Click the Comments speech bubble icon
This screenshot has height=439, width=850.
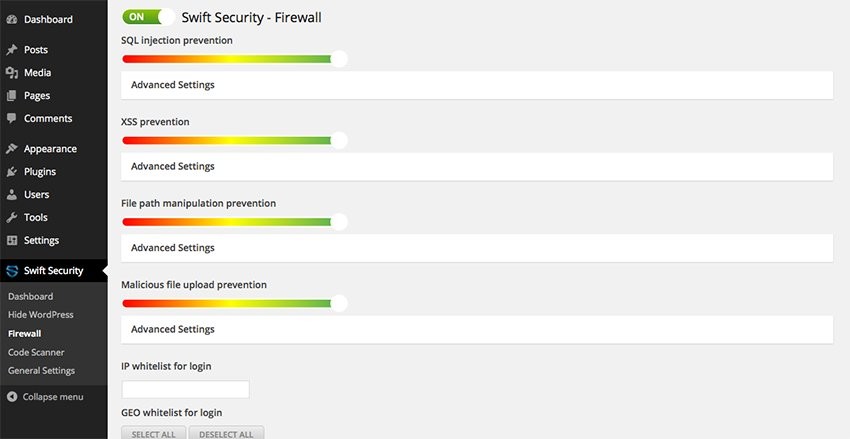tap(12, 119)
